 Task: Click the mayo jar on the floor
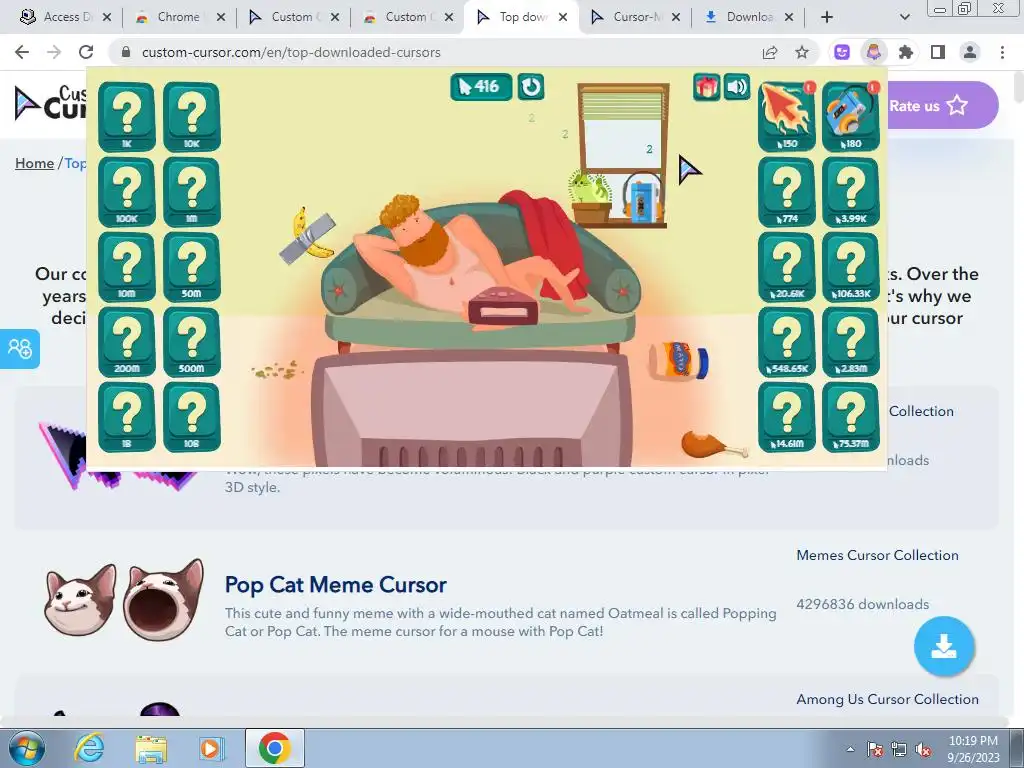point(679,361)
